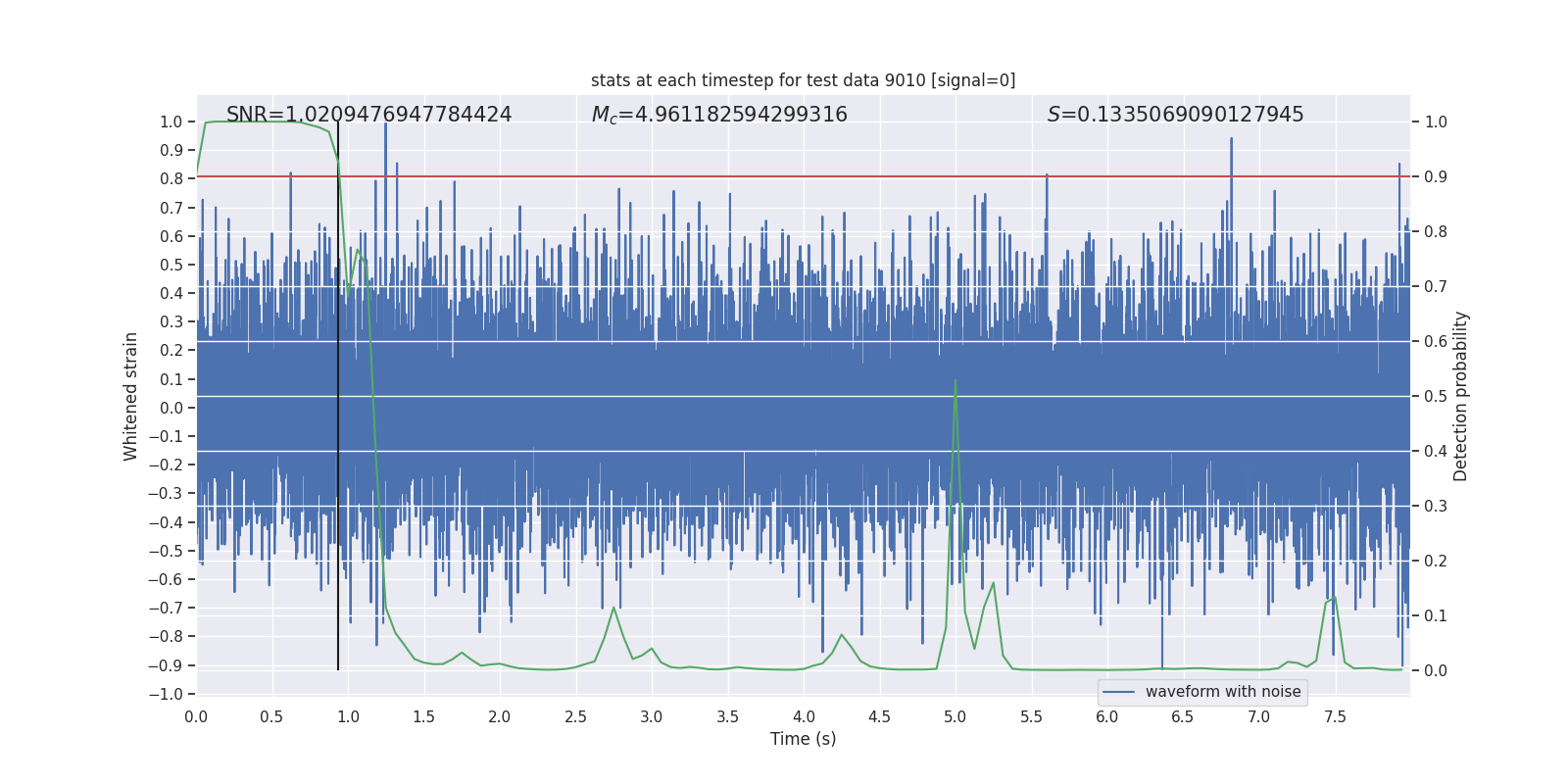Click right axis tick label 0.9
The height and width of the screenshot is (784, 1568).
pyautogui.click(x=1436, y=177)
